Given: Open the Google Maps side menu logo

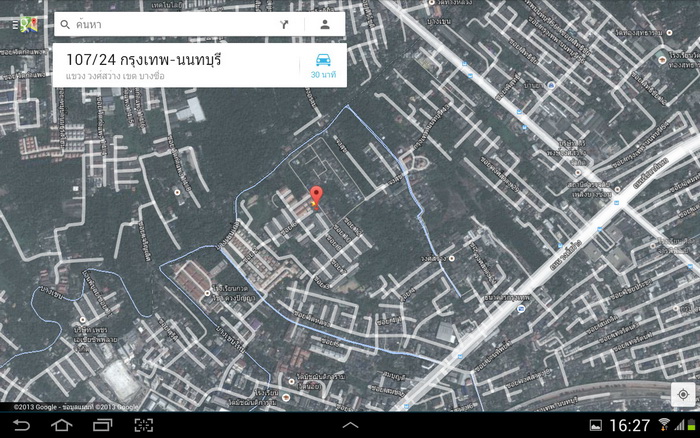Looking at the screenshot, I should (x=26, y=25).
